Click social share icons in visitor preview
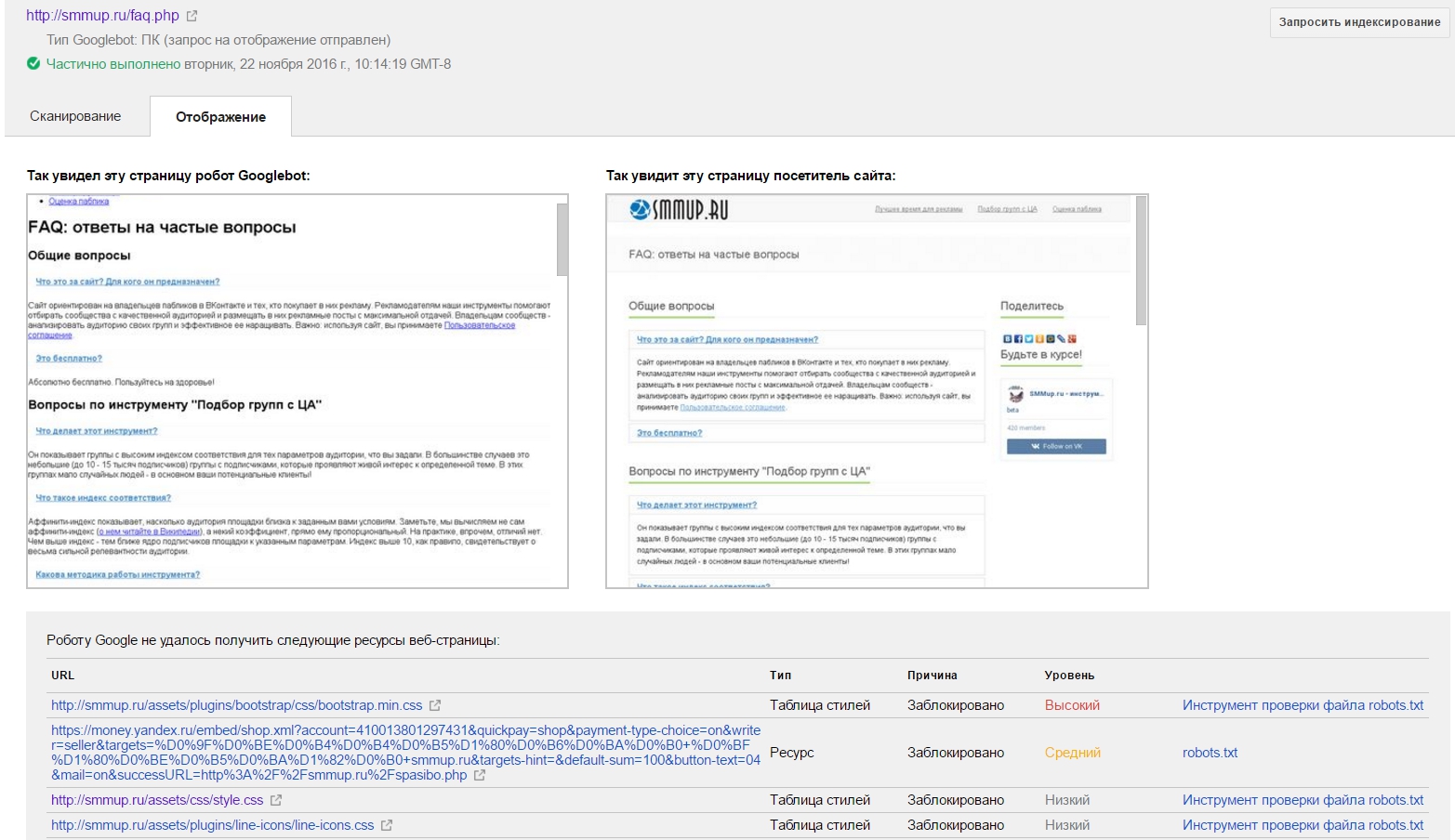Image resolution: width=1455 pixels, height=840 pixels. point(1039,339)
